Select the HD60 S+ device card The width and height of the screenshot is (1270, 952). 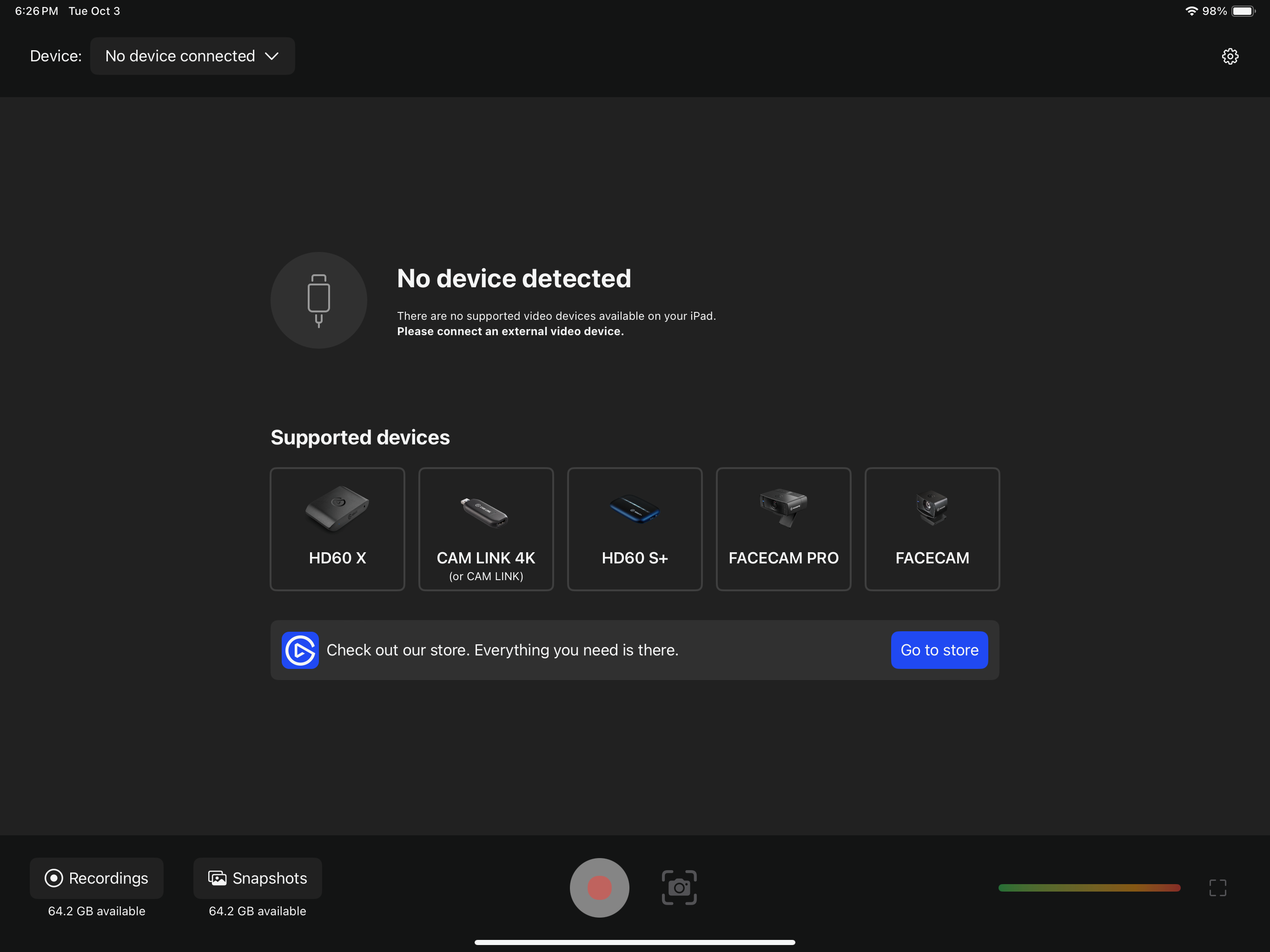pos(635,529)
